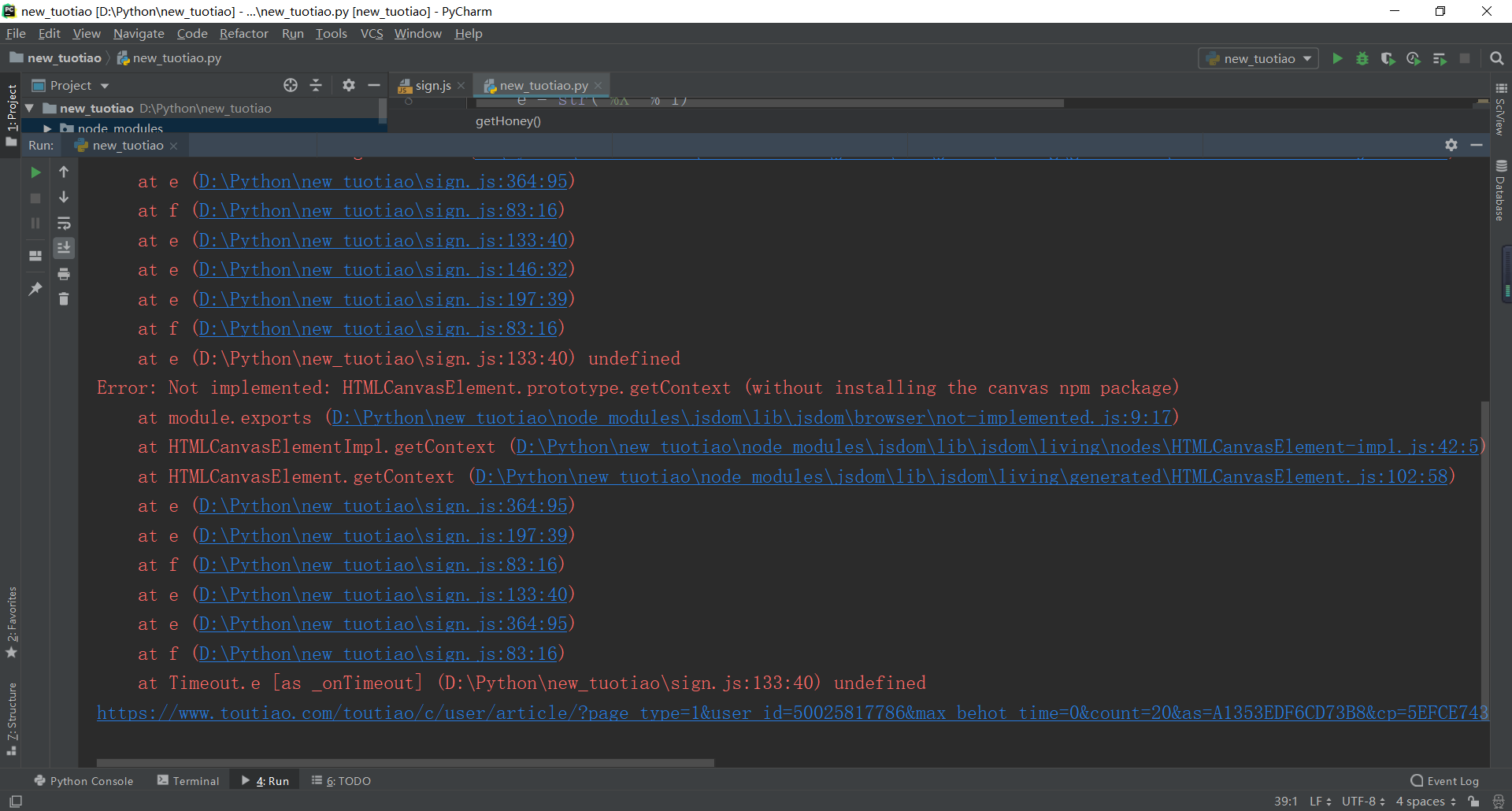Open Run panel settings gear
Image resolution: width=1512 pixels, height=811 pixels.
tap(1451, 145)
